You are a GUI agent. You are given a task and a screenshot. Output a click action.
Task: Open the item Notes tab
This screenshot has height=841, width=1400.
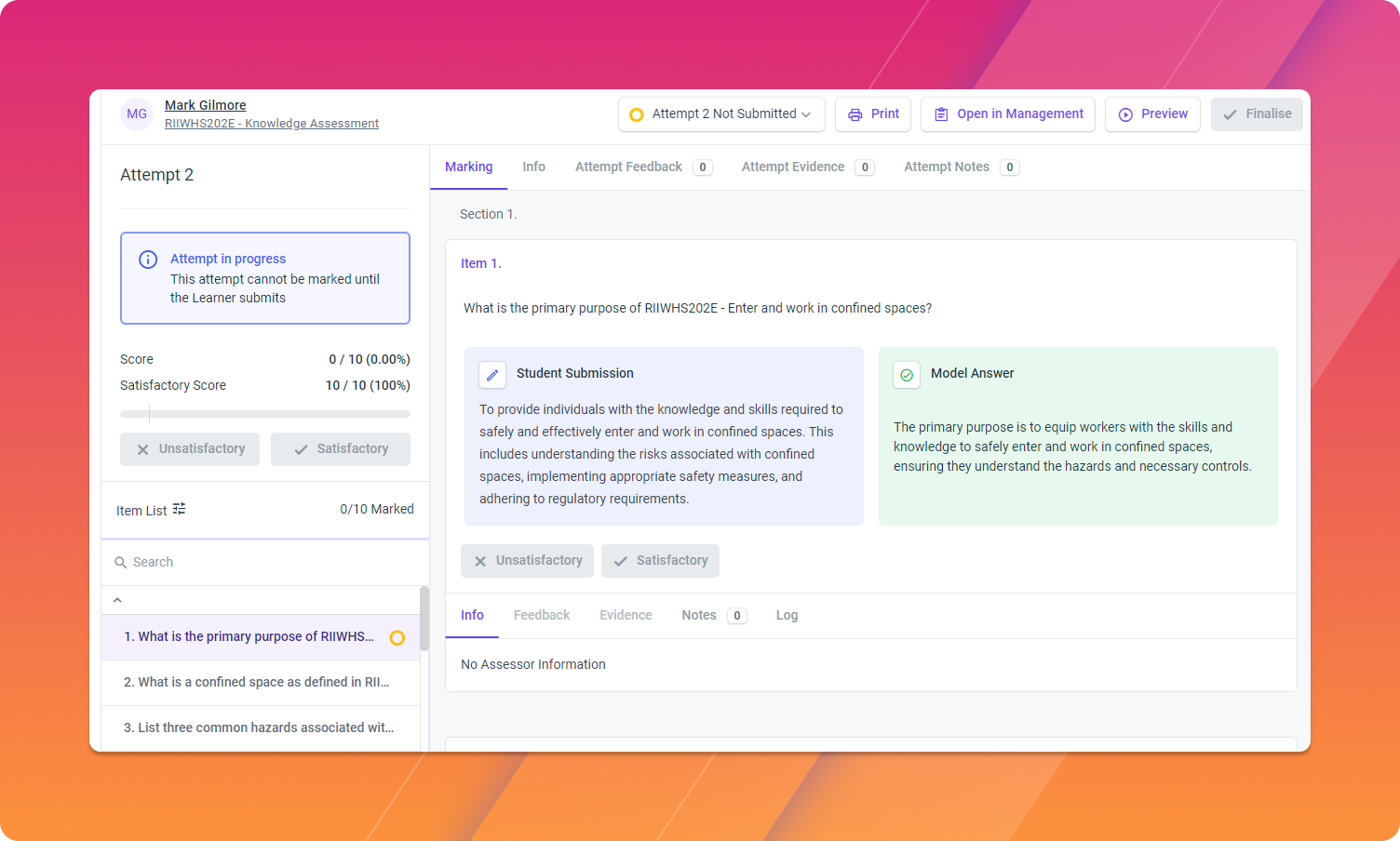pyautogui.click(x=713, y=616)
